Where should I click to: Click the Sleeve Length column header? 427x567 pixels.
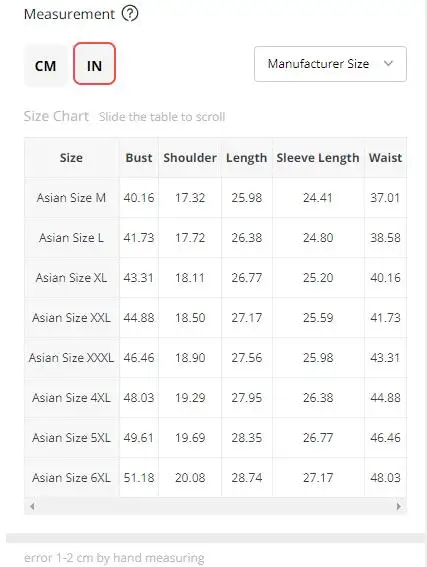tap(318, 158)
